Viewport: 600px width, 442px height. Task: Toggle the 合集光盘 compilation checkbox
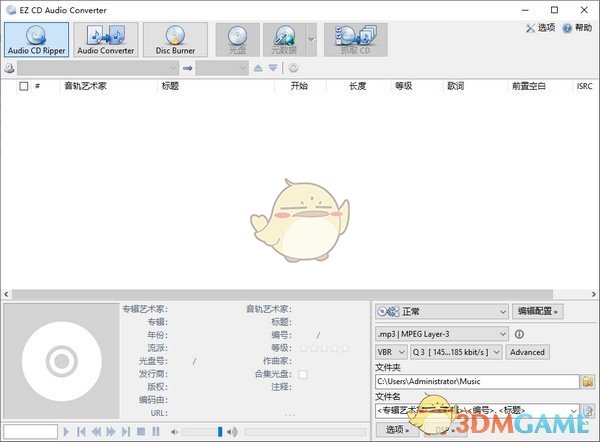303,374
